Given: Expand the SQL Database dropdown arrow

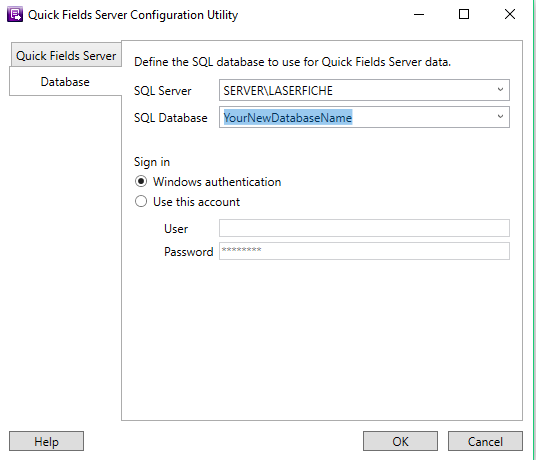Looking at the screenshot, I should point(500,117).
